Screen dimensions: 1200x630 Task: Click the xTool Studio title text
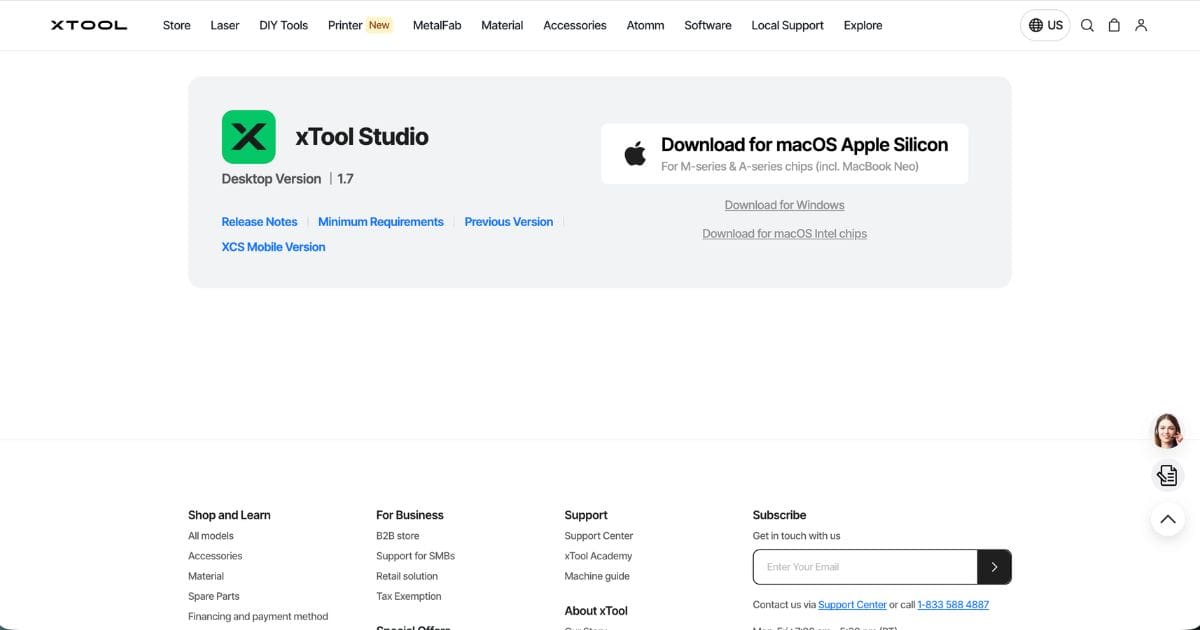[362, 137]
